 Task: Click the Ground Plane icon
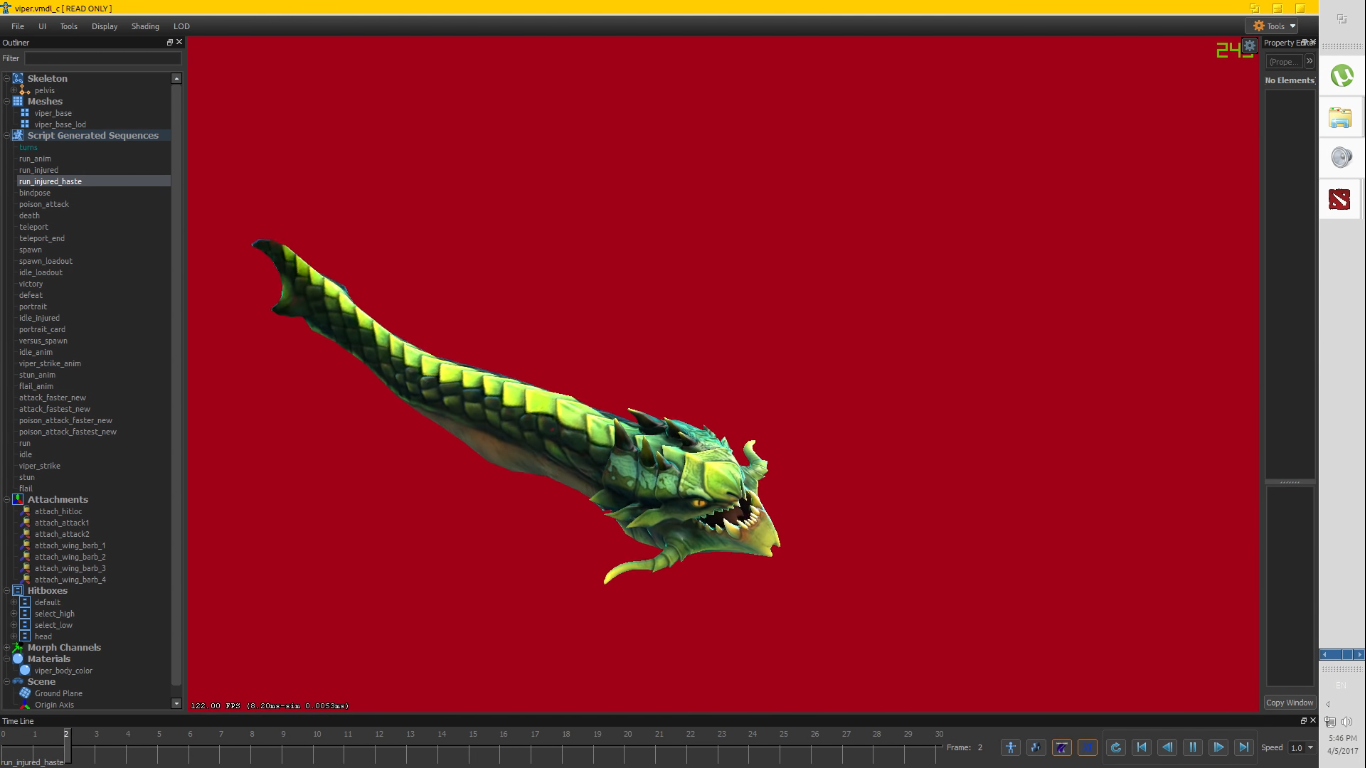click(x=25, y=693)
